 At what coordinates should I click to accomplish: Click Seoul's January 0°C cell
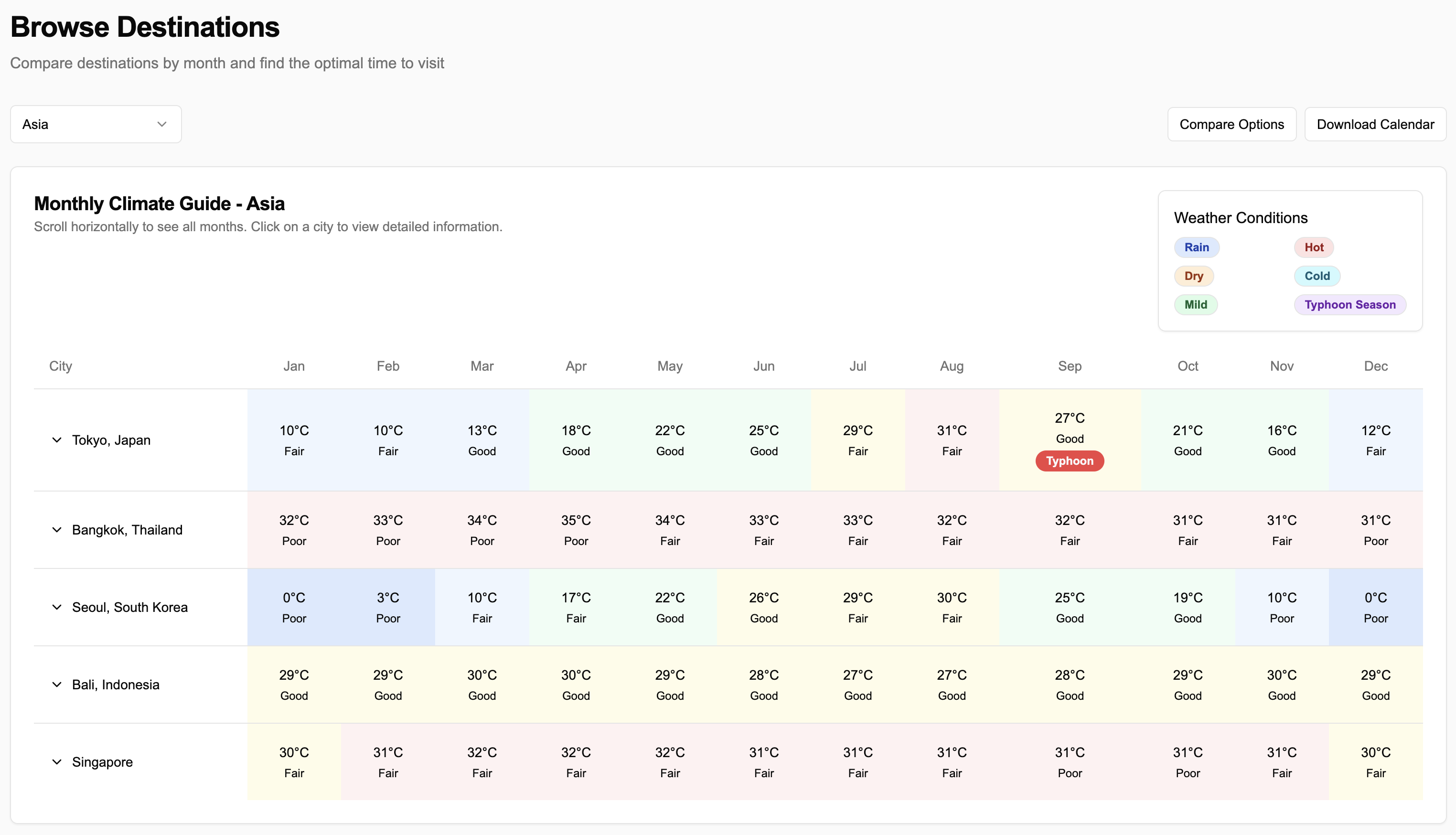coord(294,607)
